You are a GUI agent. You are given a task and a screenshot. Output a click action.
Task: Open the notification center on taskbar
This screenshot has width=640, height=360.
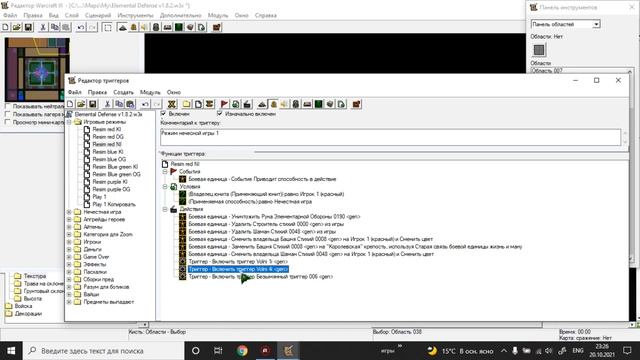(x=627, y=351)
